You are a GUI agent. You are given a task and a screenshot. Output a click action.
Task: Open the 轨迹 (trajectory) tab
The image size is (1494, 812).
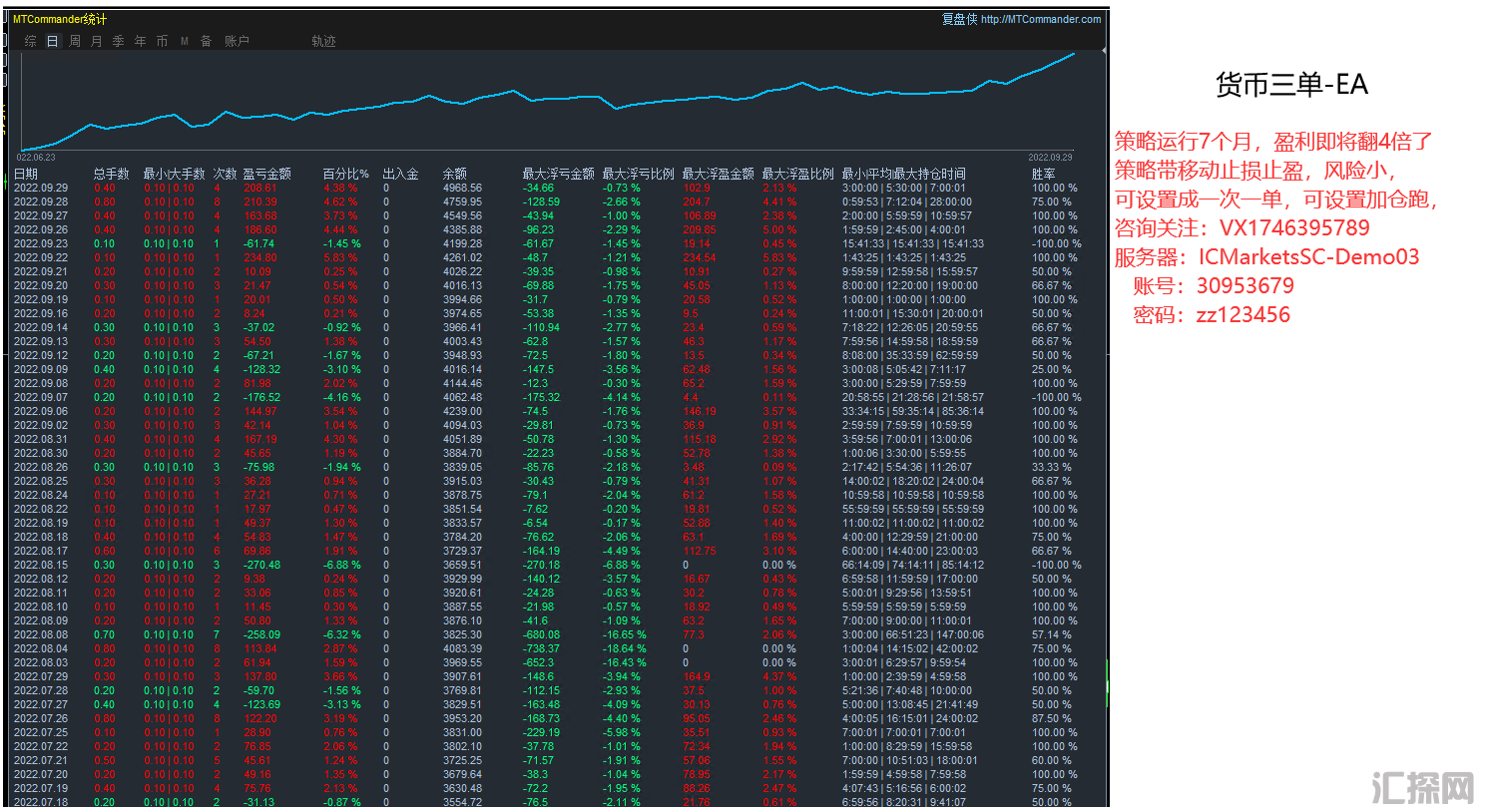[323, 41]
